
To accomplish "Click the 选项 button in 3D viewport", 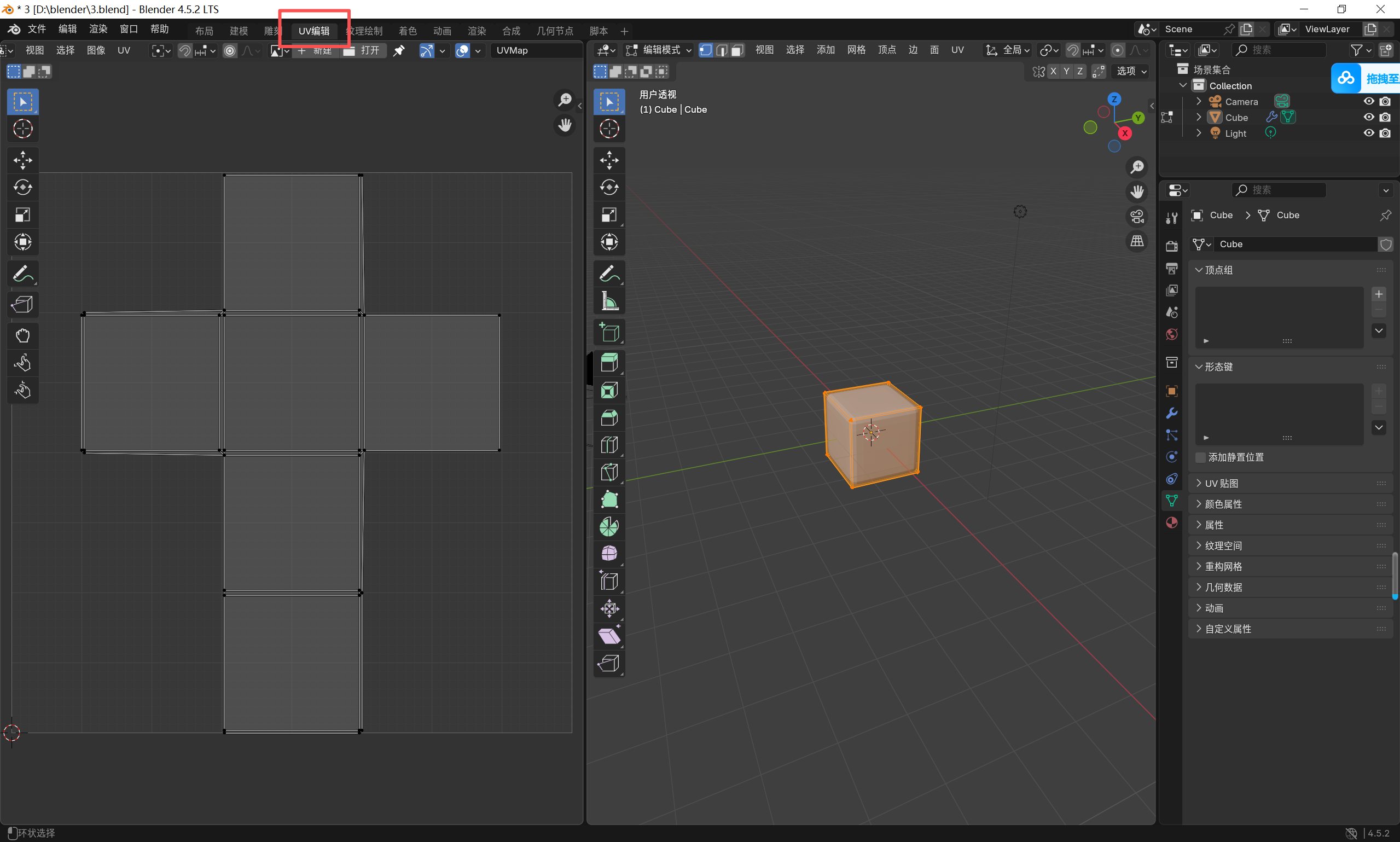I will point(1131,71).
